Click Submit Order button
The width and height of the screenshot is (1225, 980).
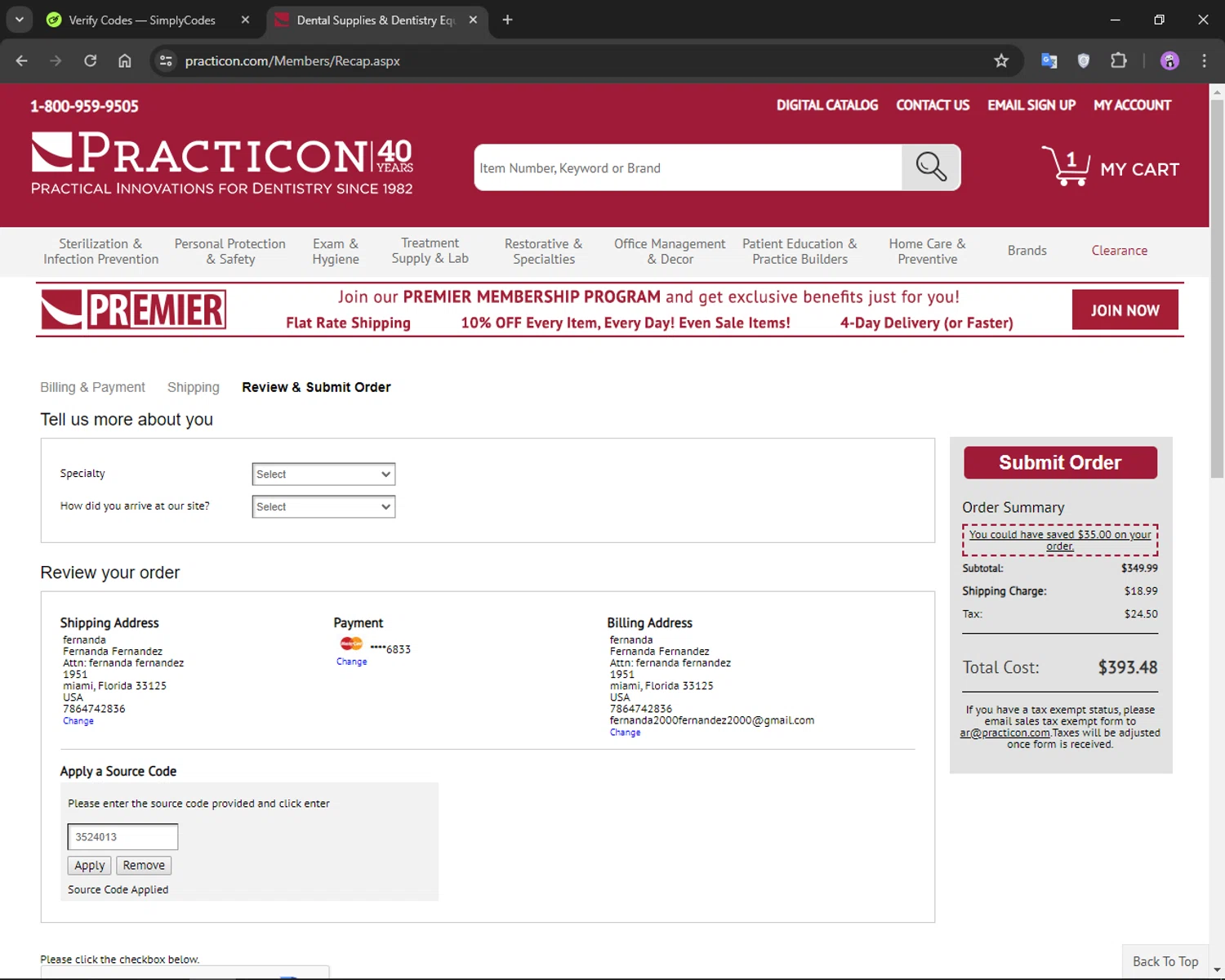point(1060,462)
